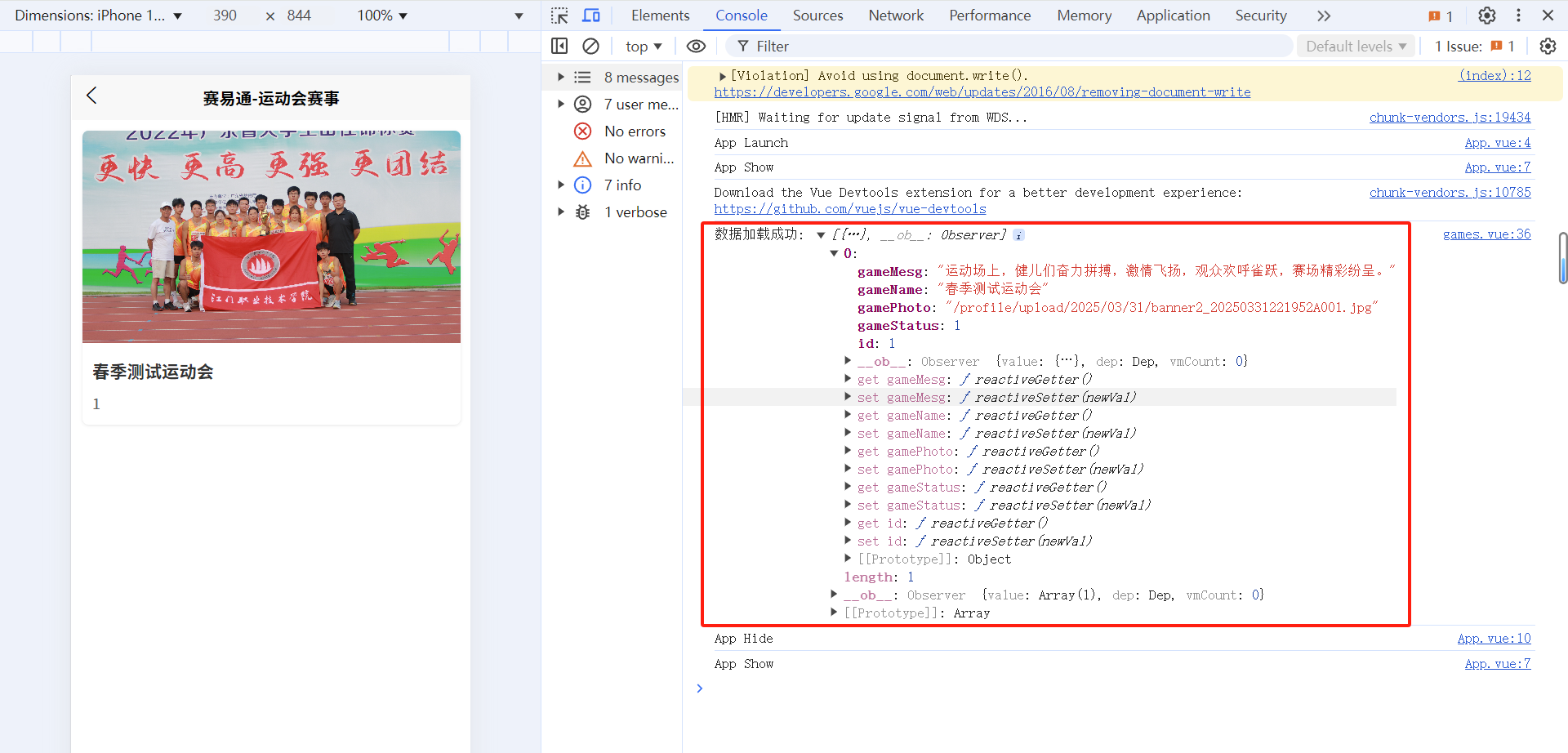Image resolution: width=1568 pixels, height=753 pixels.
Task: Open the chunk-vendors.js:10785 source link
Action: [x=1450, y=192]
